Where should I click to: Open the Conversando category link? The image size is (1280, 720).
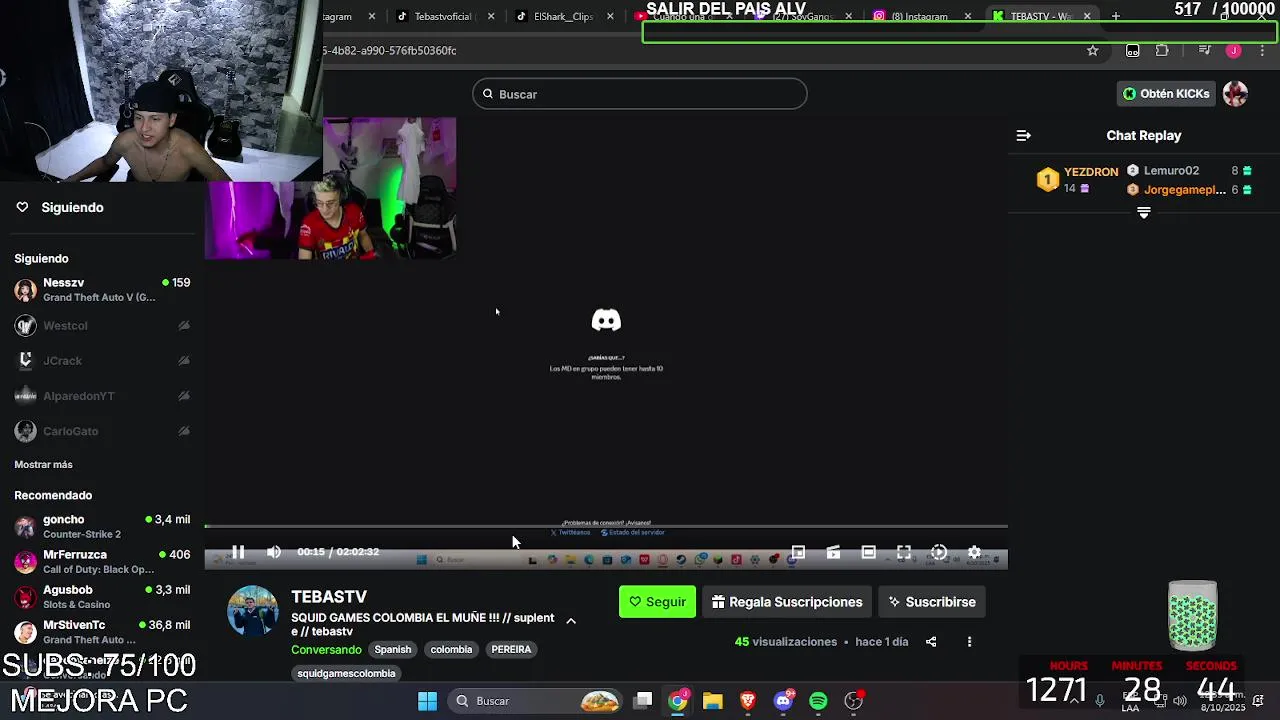(x=326, y=650)
